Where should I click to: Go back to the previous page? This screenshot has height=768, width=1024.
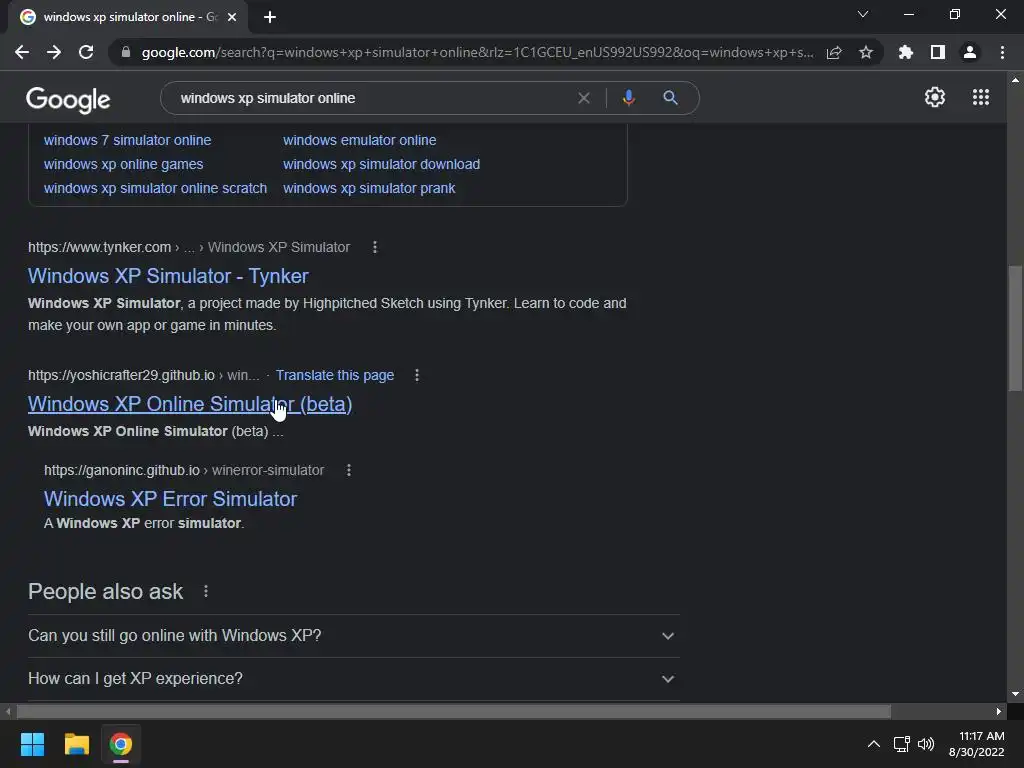[x=22, y=52]
